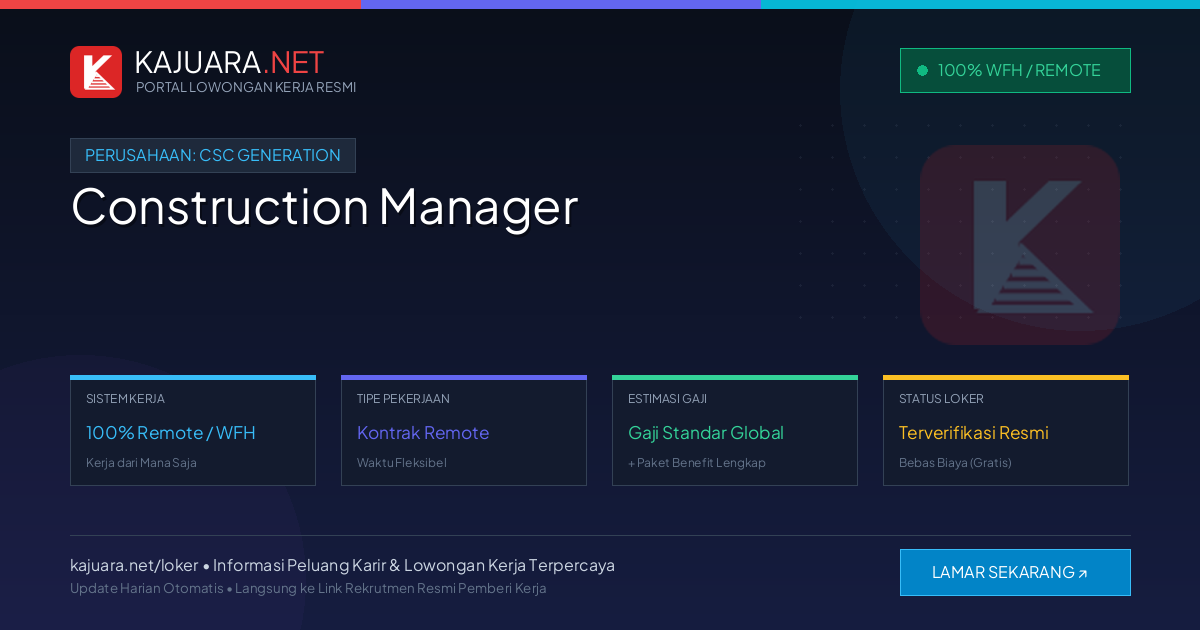
Task: Click the green dot in the remote badge
Action: (922, 70)
